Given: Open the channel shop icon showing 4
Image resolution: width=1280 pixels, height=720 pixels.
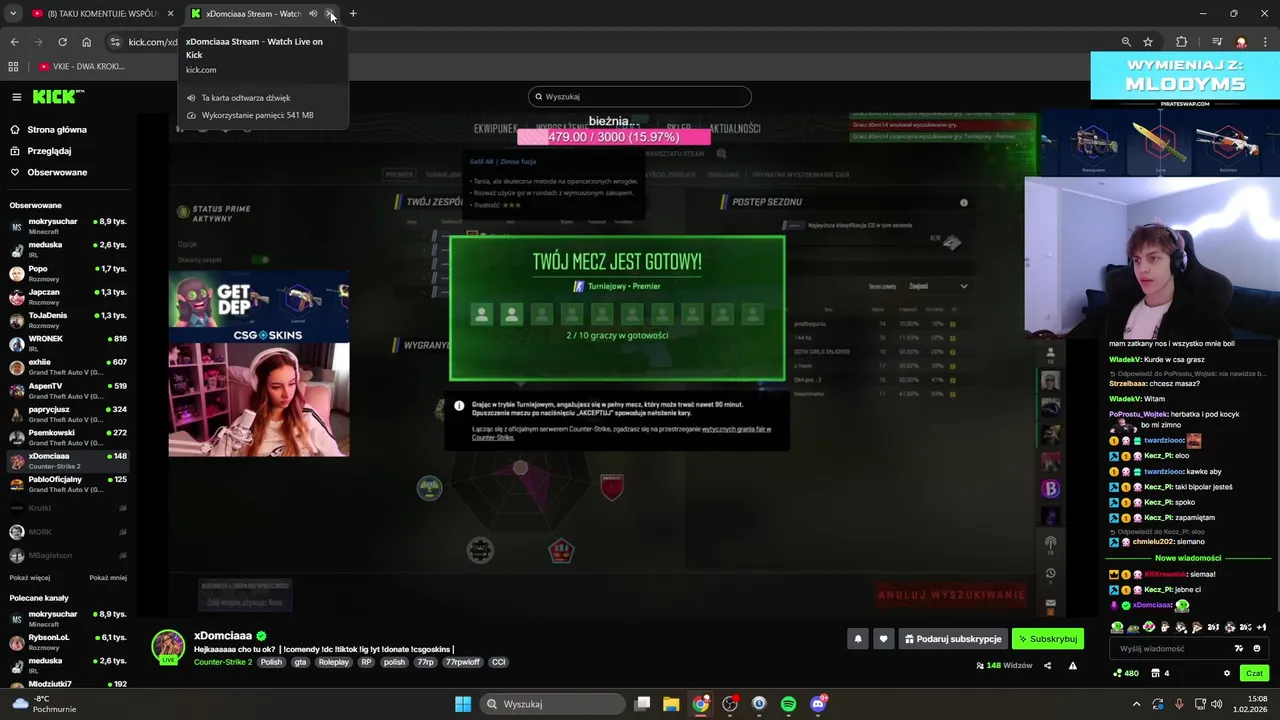Looking at the screenshot, I should tap(1160, 673).
